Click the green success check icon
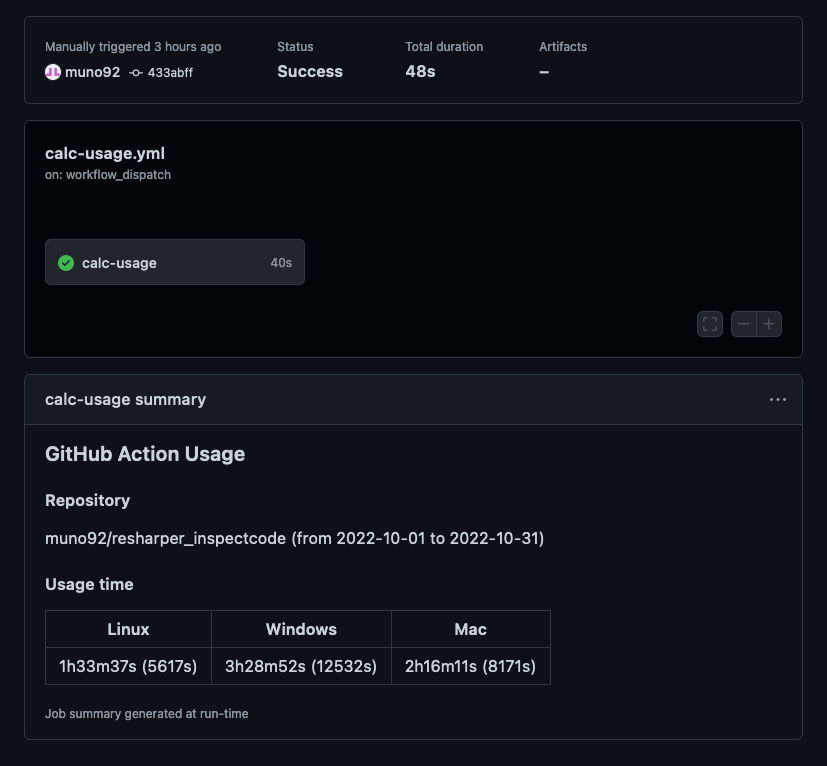The image size is (827, 766). 66,263
